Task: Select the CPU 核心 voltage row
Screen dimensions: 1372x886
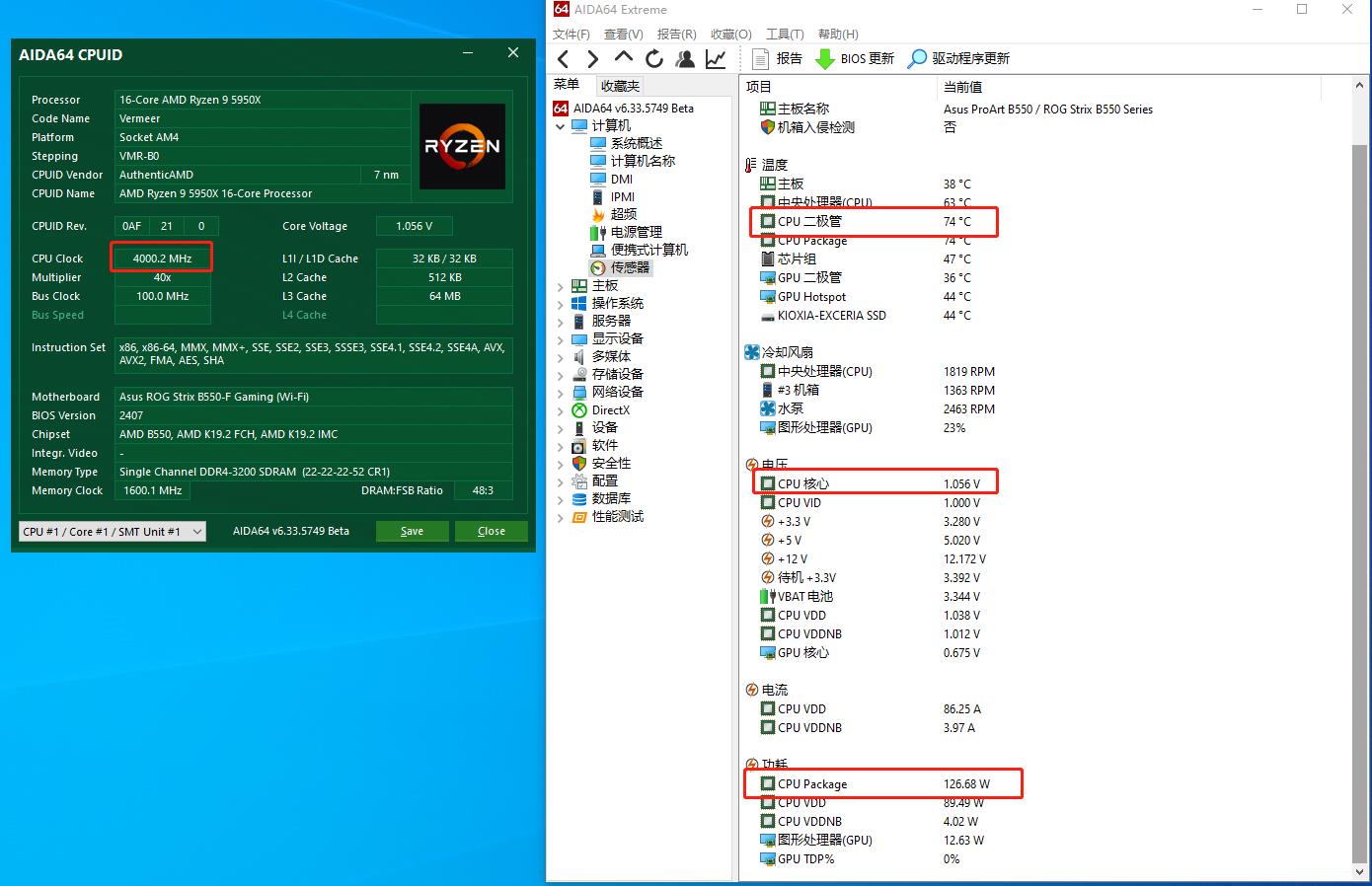Action: click(874, 483)
